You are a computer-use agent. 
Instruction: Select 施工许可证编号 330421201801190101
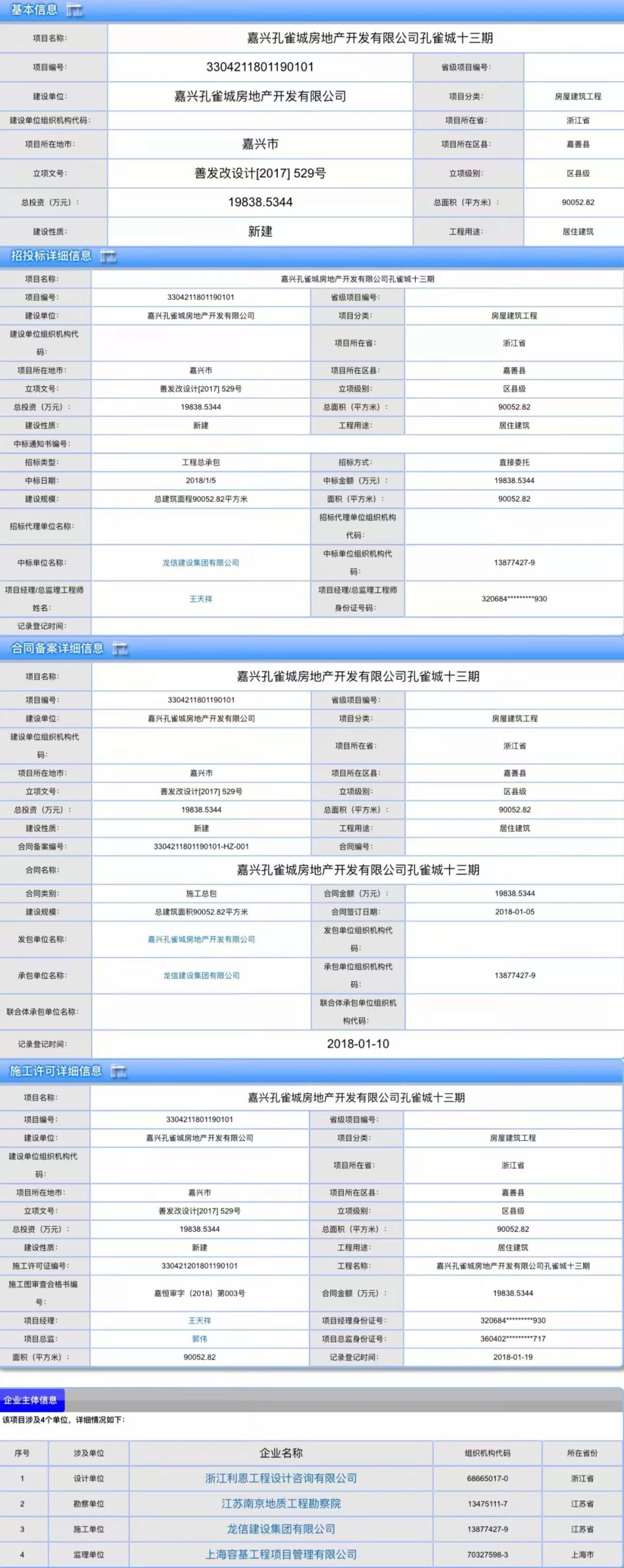click(200, 1265)
